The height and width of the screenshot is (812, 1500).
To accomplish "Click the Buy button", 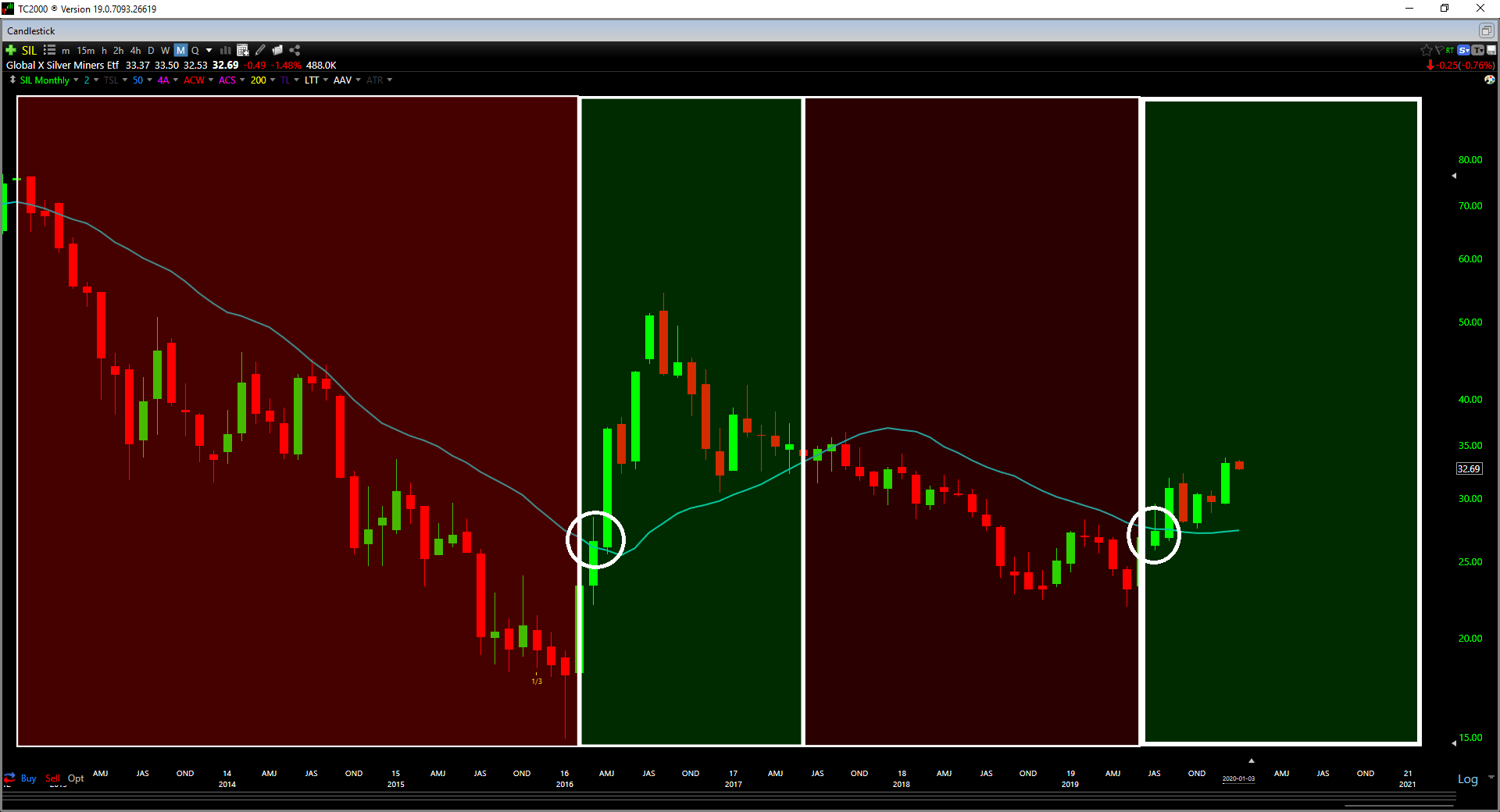I will 28,778.
